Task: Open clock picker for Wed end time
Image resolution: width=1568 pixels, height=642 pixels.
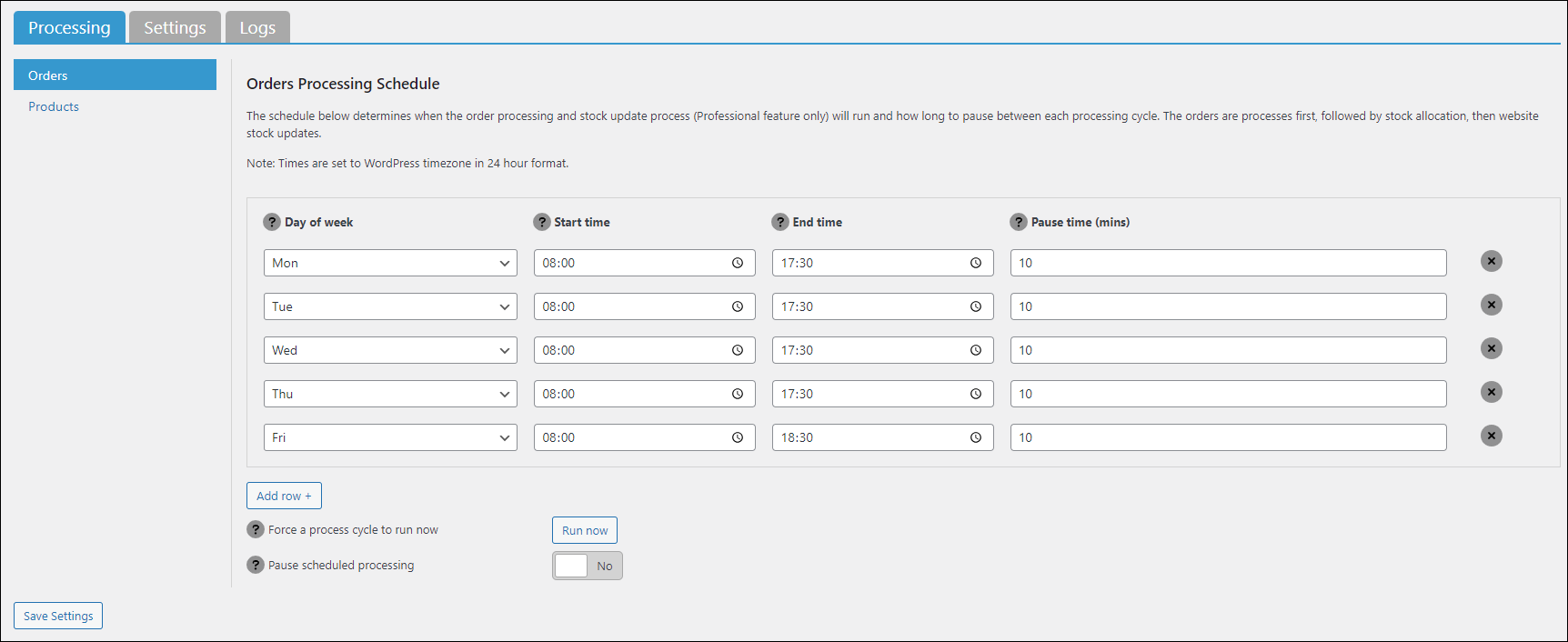Action: (976, 350)
